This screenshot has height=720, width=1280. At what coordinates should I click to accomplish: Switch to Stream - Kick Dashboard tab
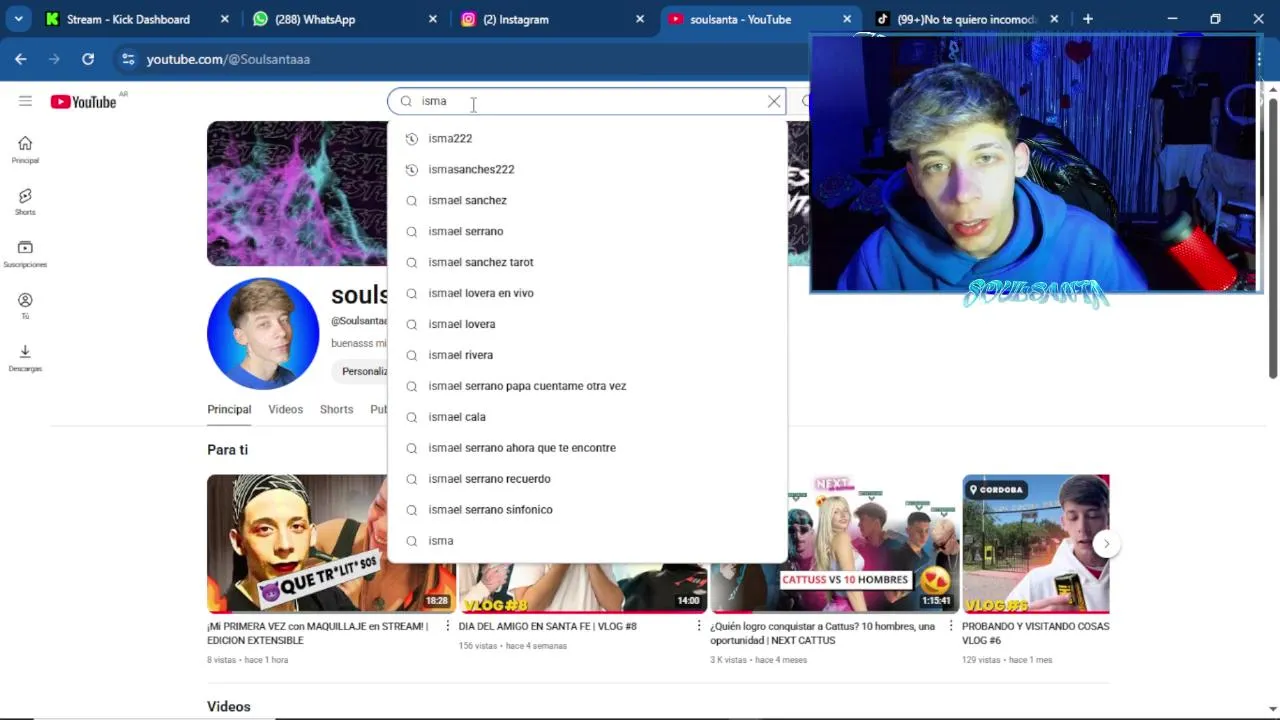coord(128,19)
